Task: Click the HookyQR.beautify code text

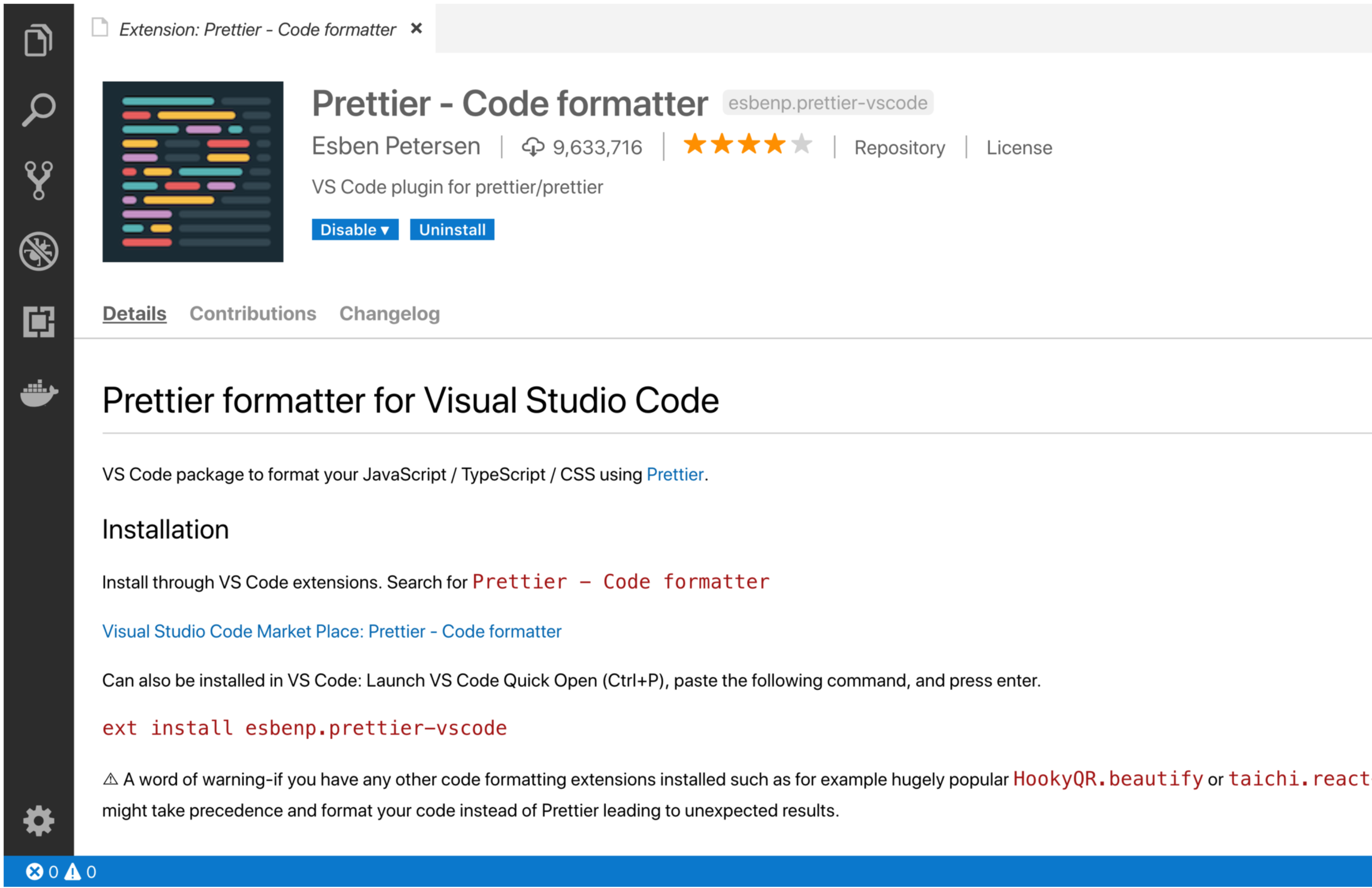Action: click(1108, 779)
